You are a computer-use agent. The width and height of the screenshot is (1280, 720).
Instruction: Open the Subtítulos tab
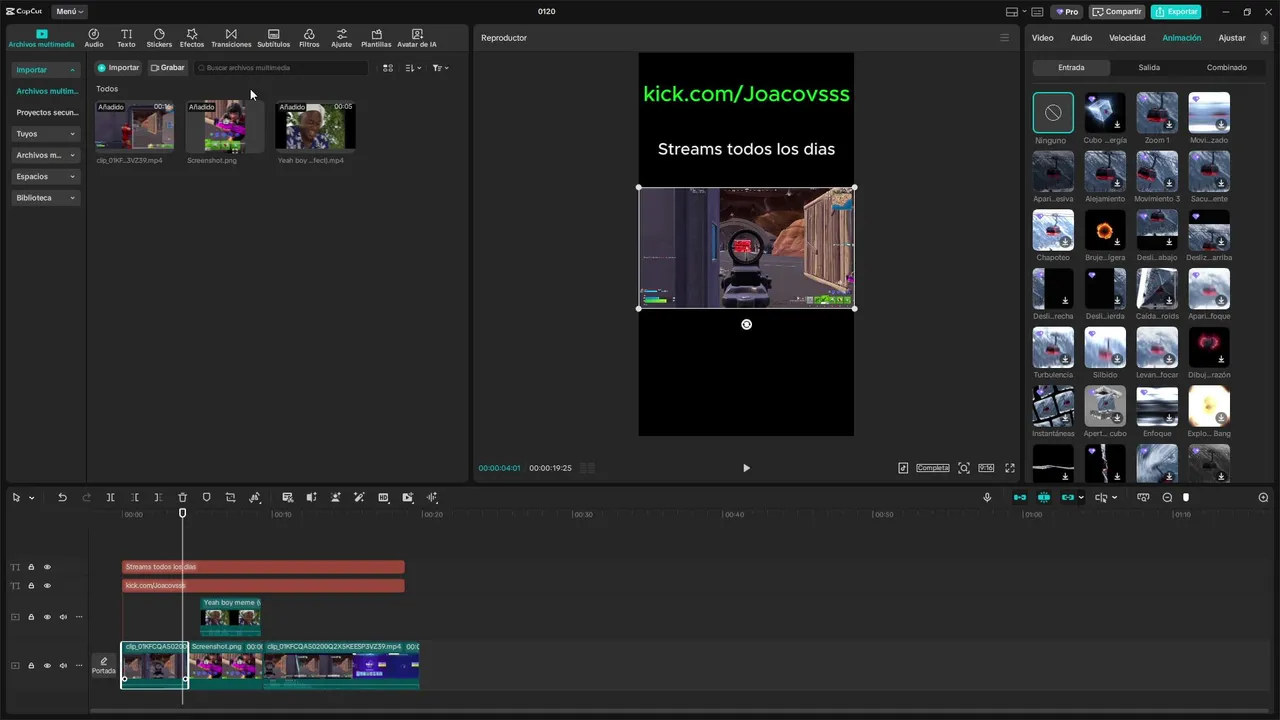pyautogui.click(x=274, y=38)
